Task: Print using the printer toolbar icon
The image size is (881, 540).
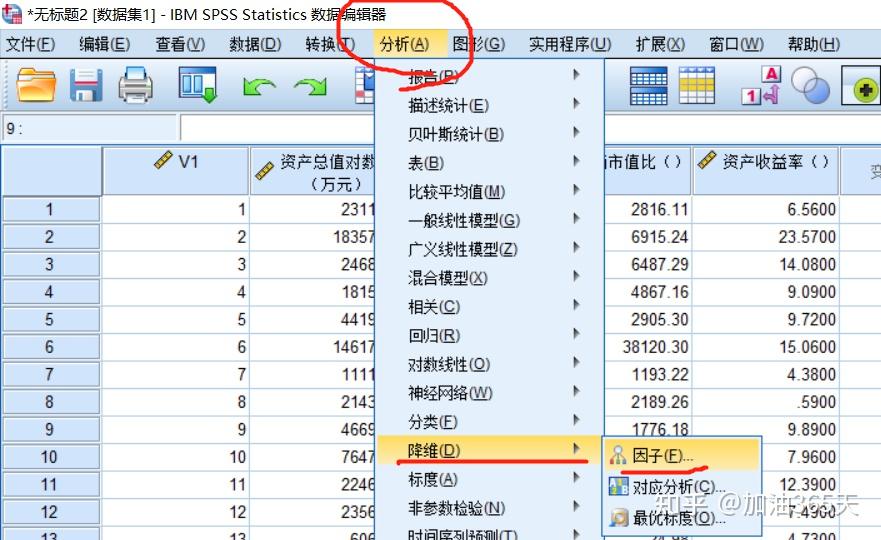Action: point(135,85)
